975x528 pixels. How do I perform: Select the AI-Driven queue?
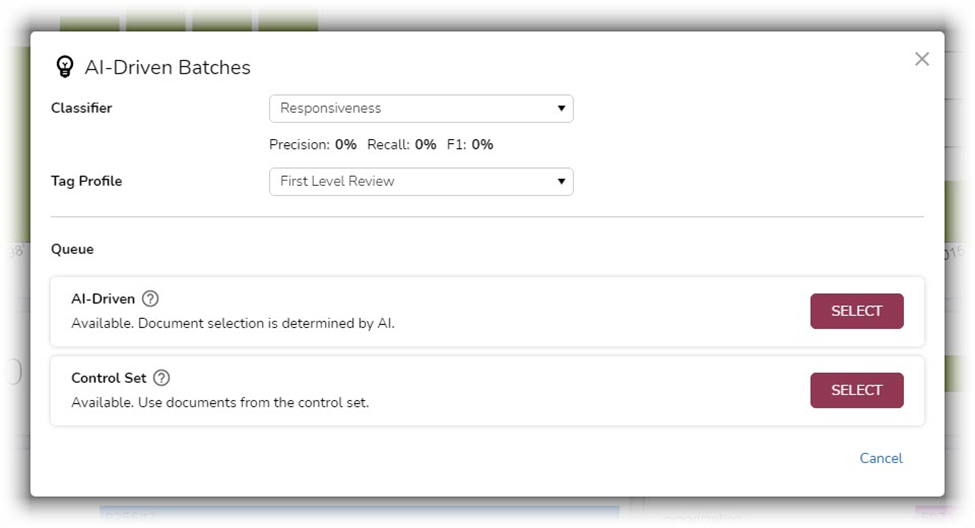tap(856, 311)
